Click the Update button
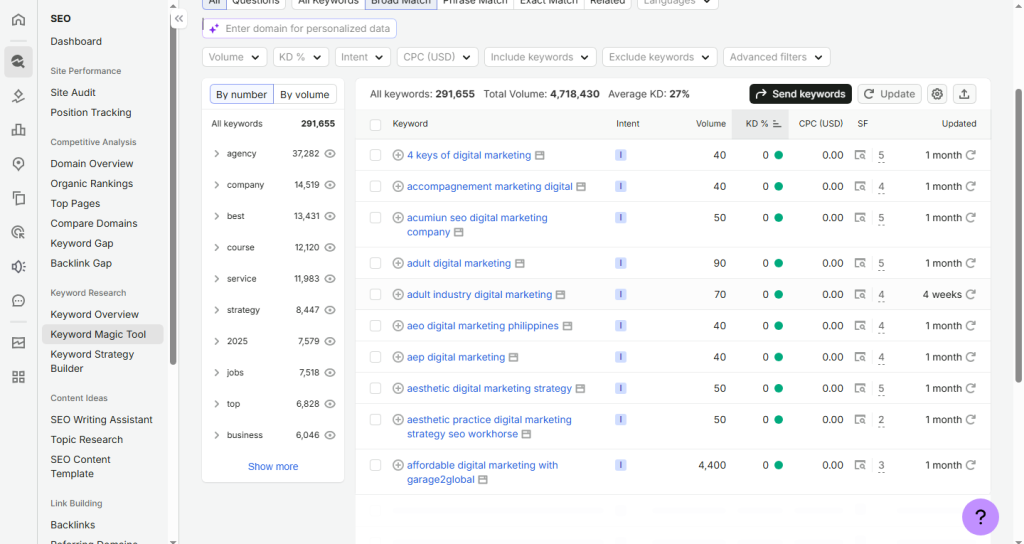 [x=889, y=94]
